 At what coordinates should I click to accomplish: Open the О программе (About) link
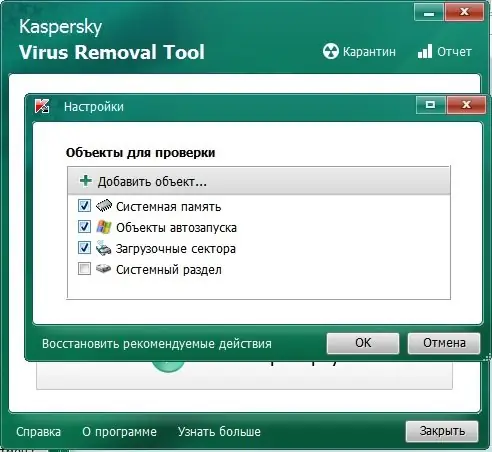coord(119,432)
